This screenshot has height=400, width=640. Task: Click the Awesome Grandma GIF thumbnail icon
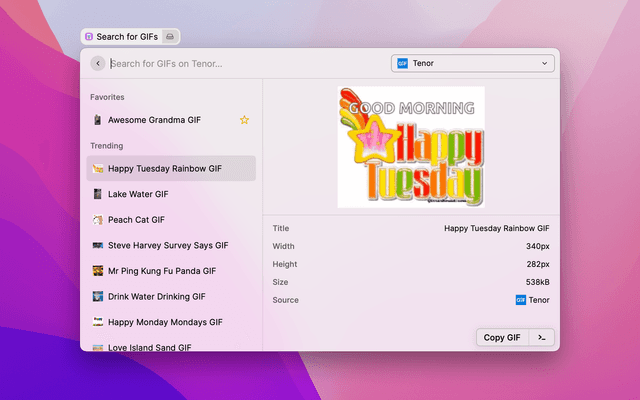pyautogui.click(x=98, y=120)
